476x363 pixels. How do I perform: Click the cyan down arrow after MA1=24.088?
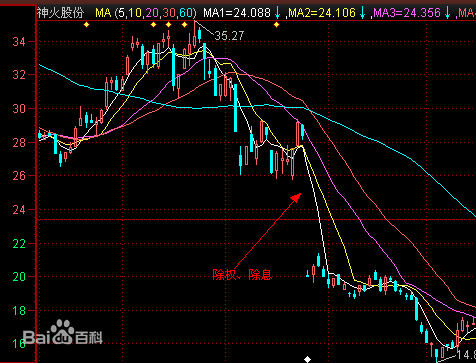(278, 13)
